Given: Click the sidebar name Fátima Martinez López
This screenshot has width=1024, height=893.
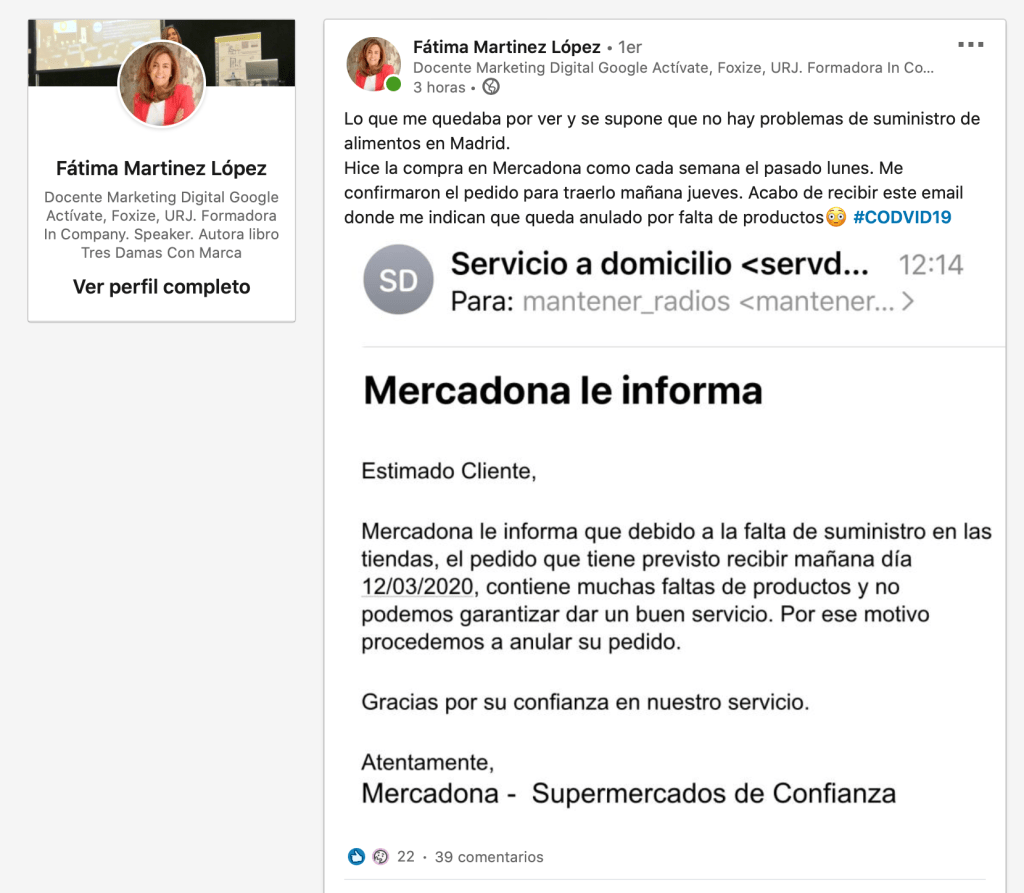Looking at the screenshot, I should tap(161, 169).
